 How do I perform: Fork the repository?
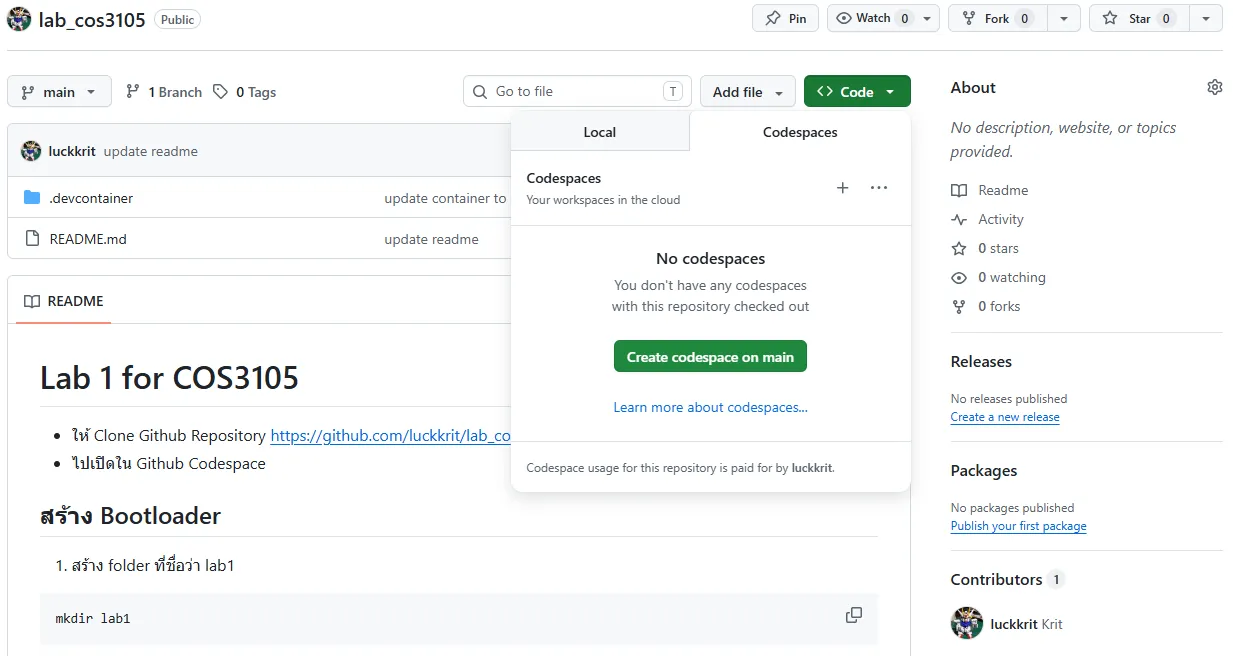tap(997, 18)
